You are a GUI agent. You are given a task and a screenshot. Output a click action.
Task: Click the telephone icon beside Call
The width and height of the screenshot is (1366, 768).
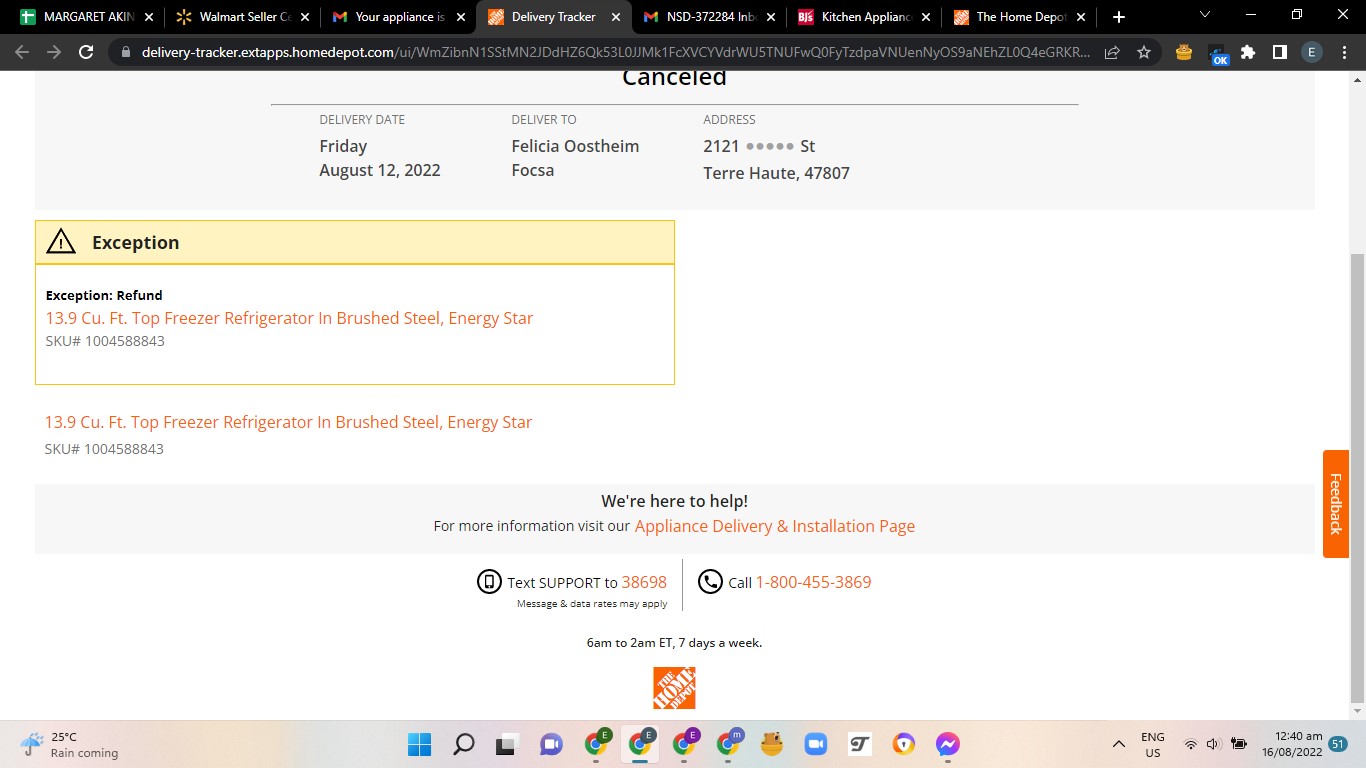[x=710, y=581]
